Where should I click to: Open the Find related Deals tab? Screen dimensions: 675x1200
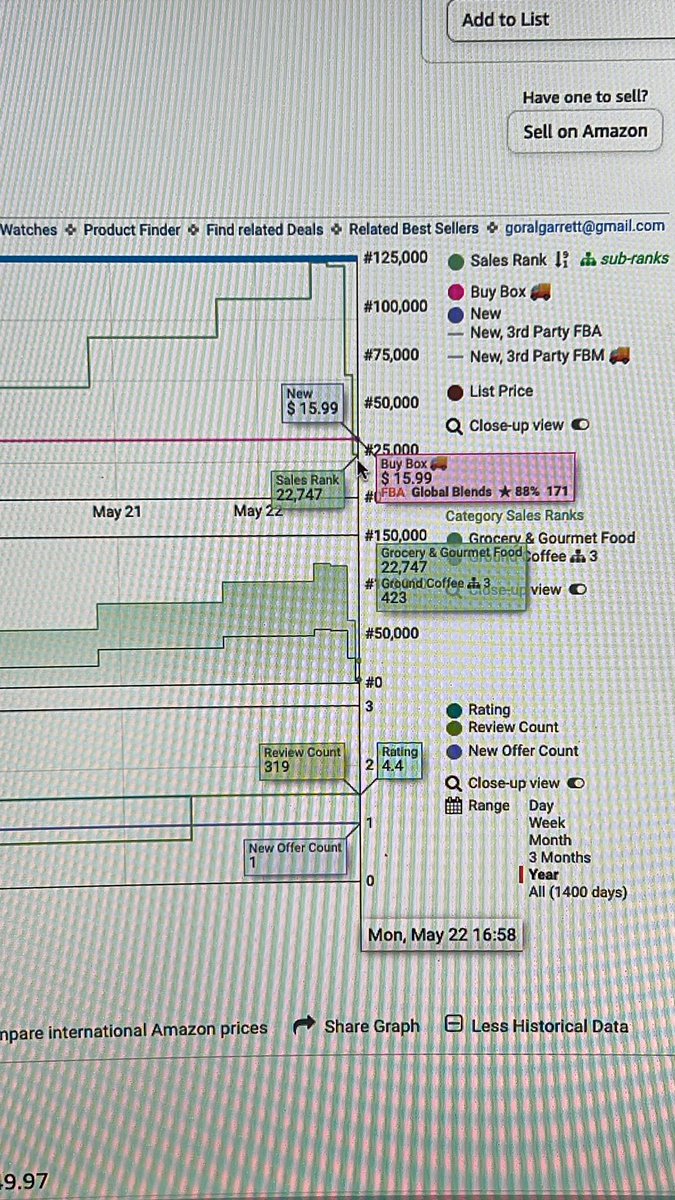pos(265,230)
